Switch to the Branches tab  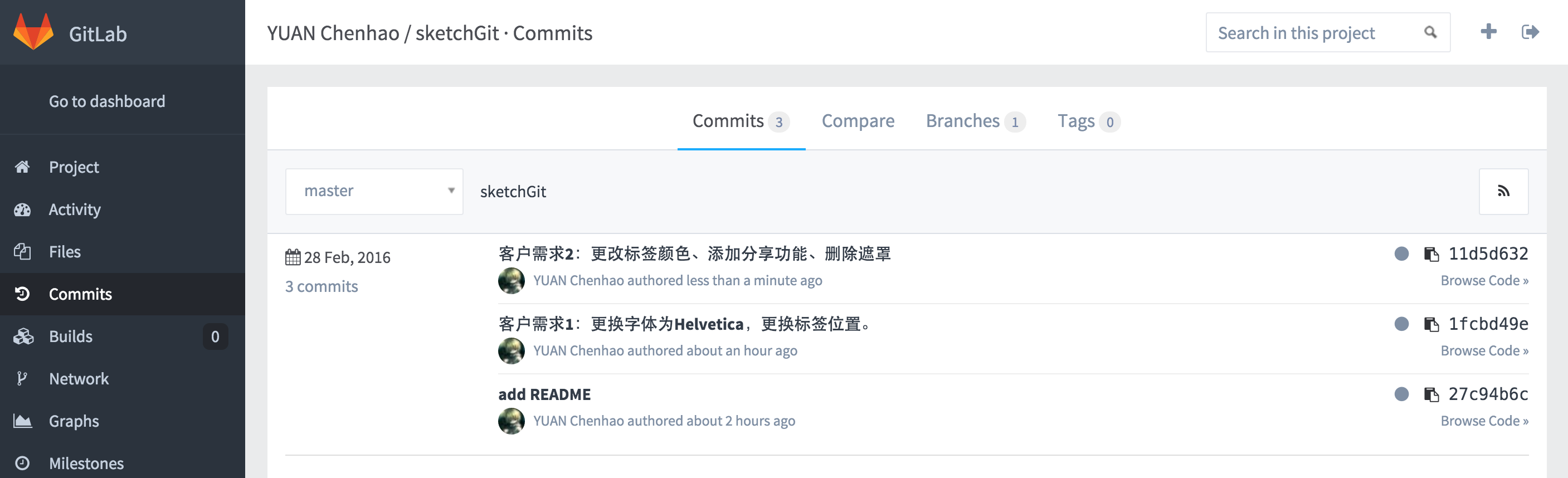coord(975,121)
